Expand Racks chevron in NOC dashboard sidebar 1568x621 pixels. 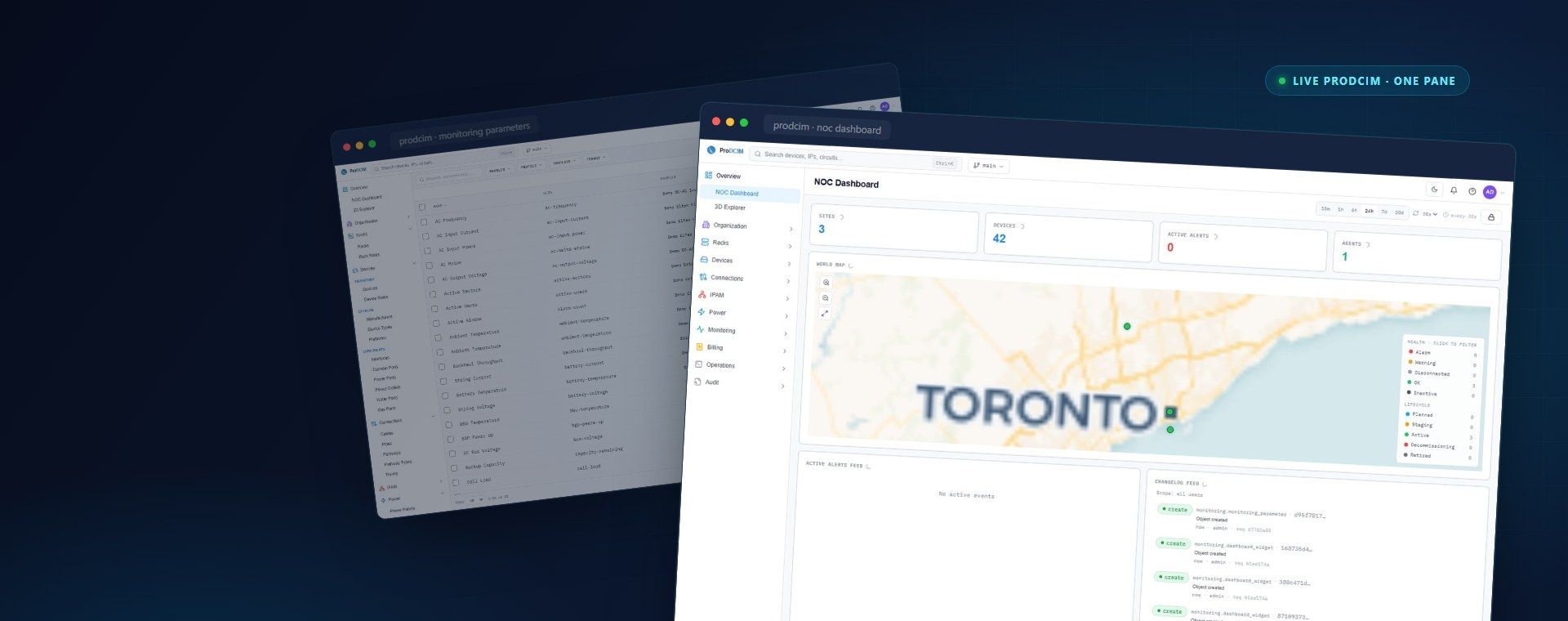click(791, 246)
